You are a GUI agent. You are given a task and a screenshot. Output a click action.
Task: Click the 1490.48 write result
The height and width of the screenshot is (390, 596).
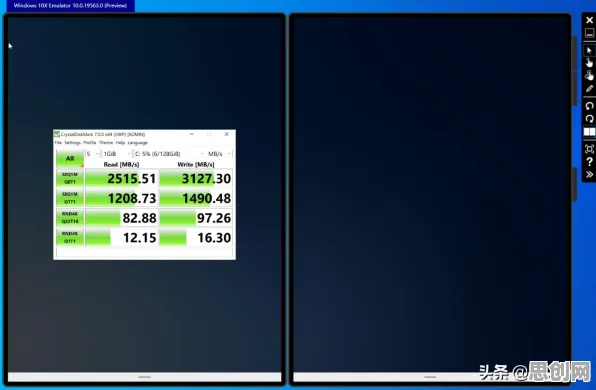point(196,198)
